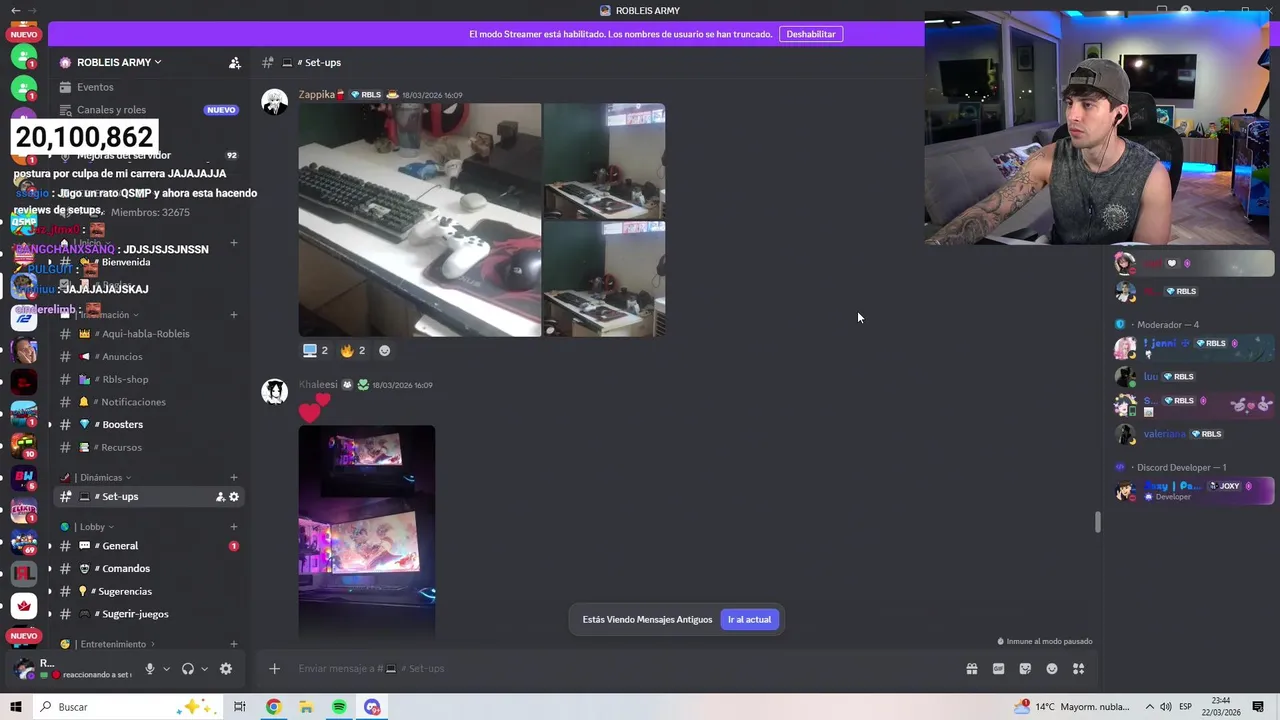
Task: Collapse the Dinámicas category
Action: pos(102,478)
